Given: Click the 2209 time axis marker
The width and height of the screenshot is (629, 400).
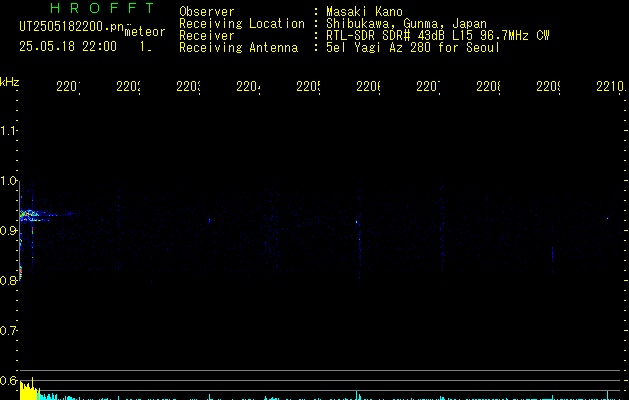Looking at the screenshot, I should coord(548,86).
